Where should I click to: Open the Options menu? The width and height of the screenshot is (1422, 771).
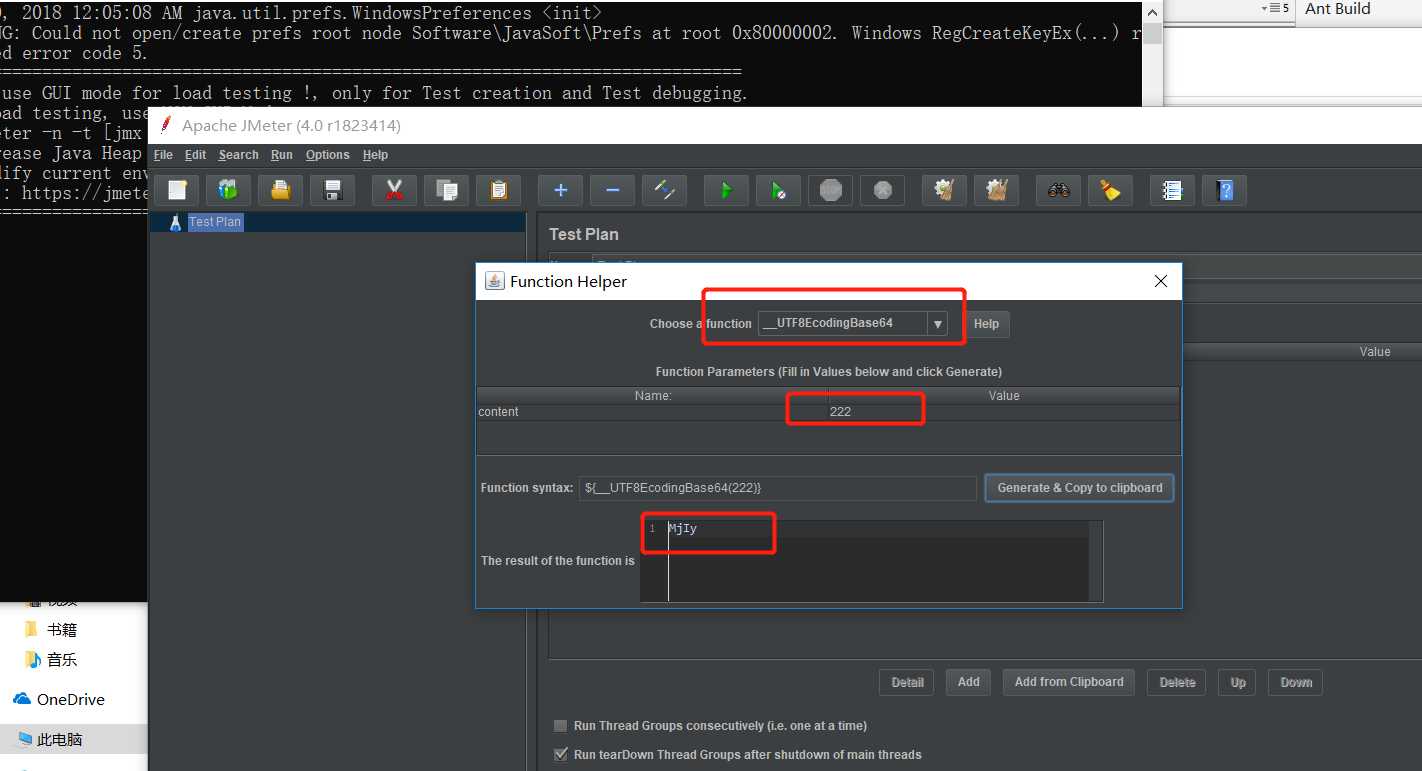(328, 155)
